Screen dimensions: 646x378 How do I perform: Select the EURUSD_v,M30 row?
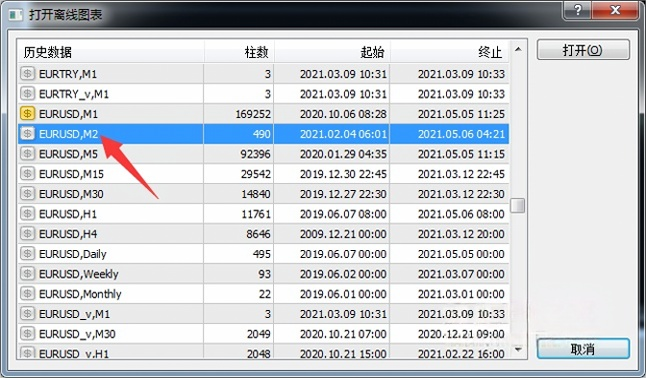click(264, 334)
